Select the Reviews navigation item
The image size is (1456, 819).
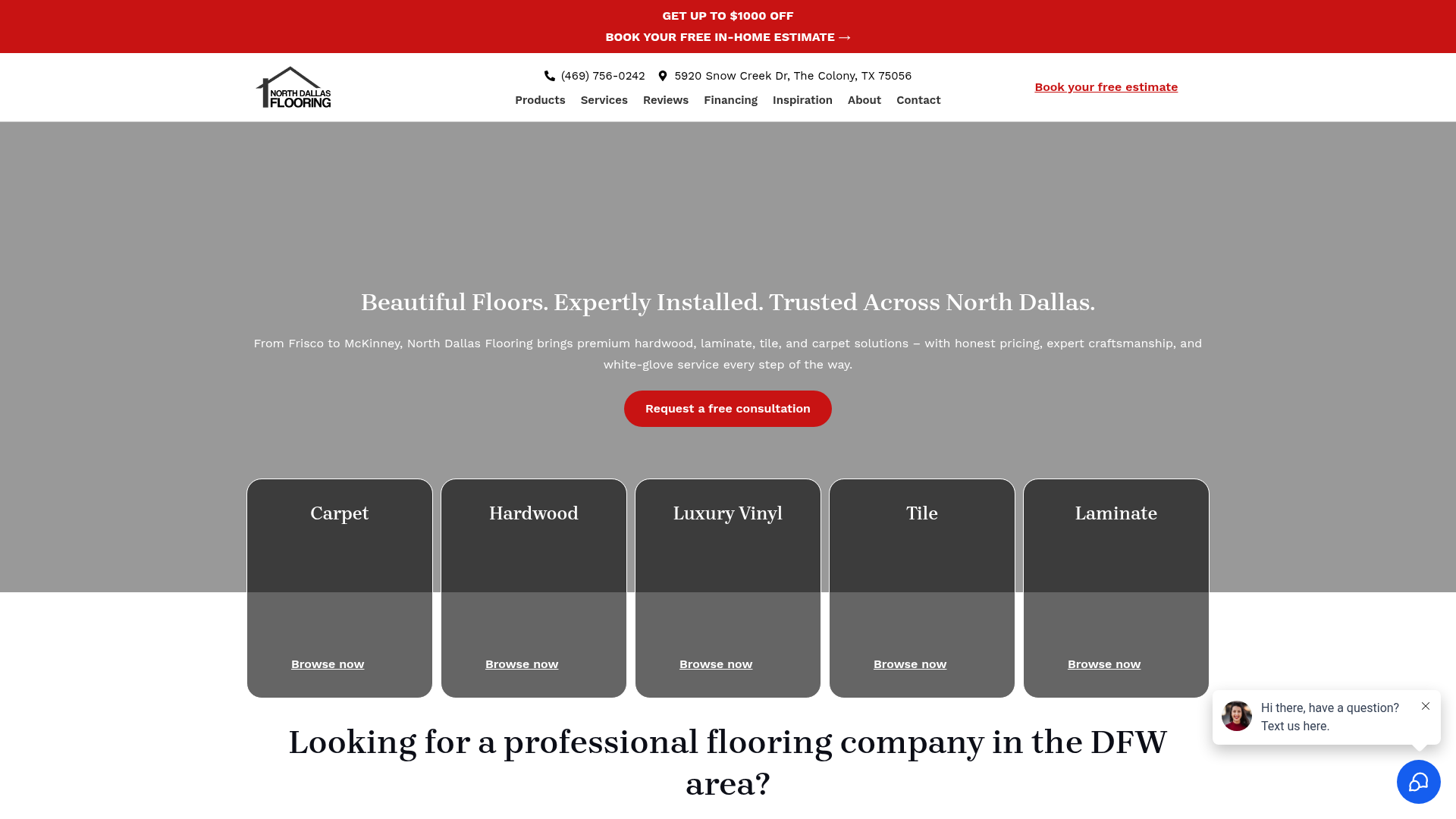pyautogui.click(x=665, y=99)
